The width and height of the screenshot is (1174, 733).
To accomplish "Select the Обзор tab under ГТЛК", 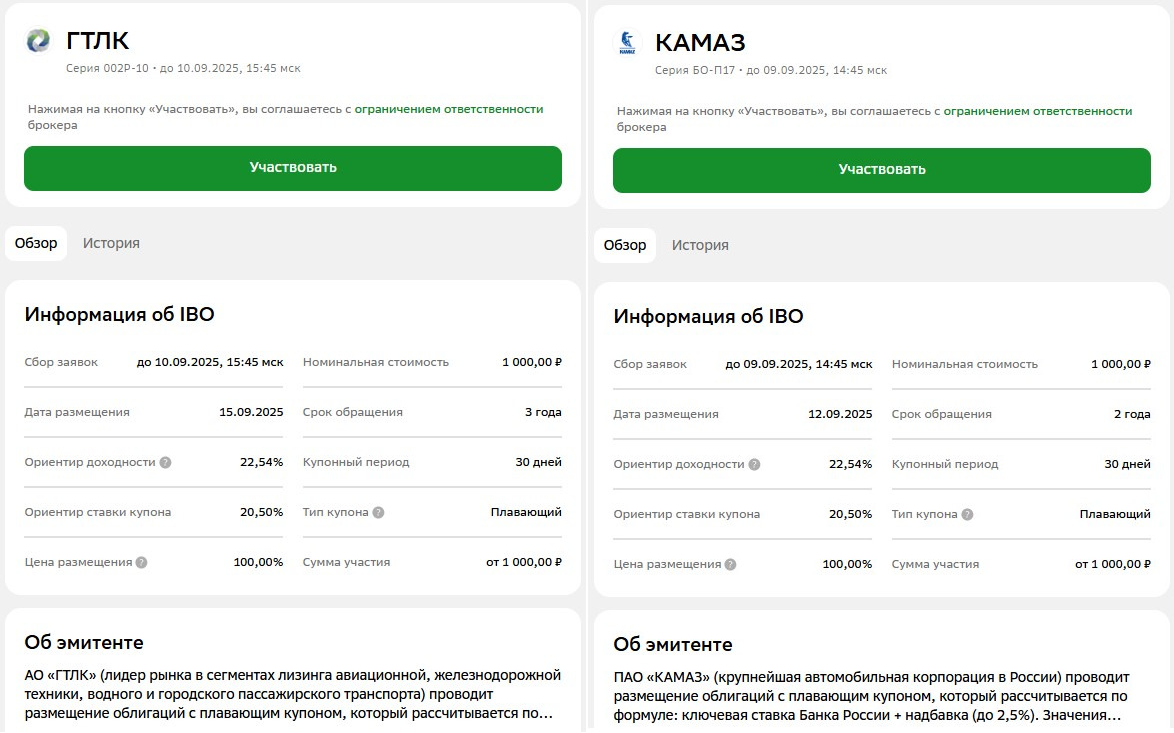I will (x=36, y=243).
